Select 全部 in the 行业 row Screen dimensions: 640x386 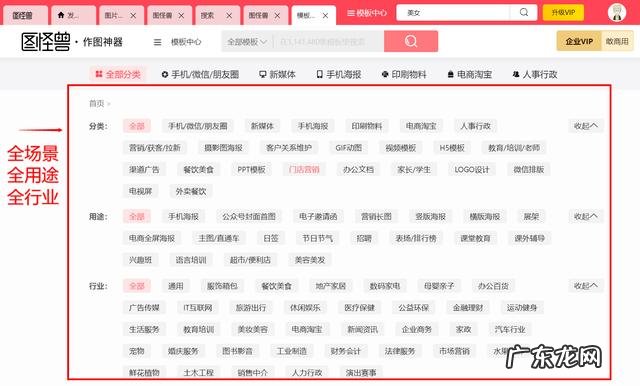tap(137, 286)
